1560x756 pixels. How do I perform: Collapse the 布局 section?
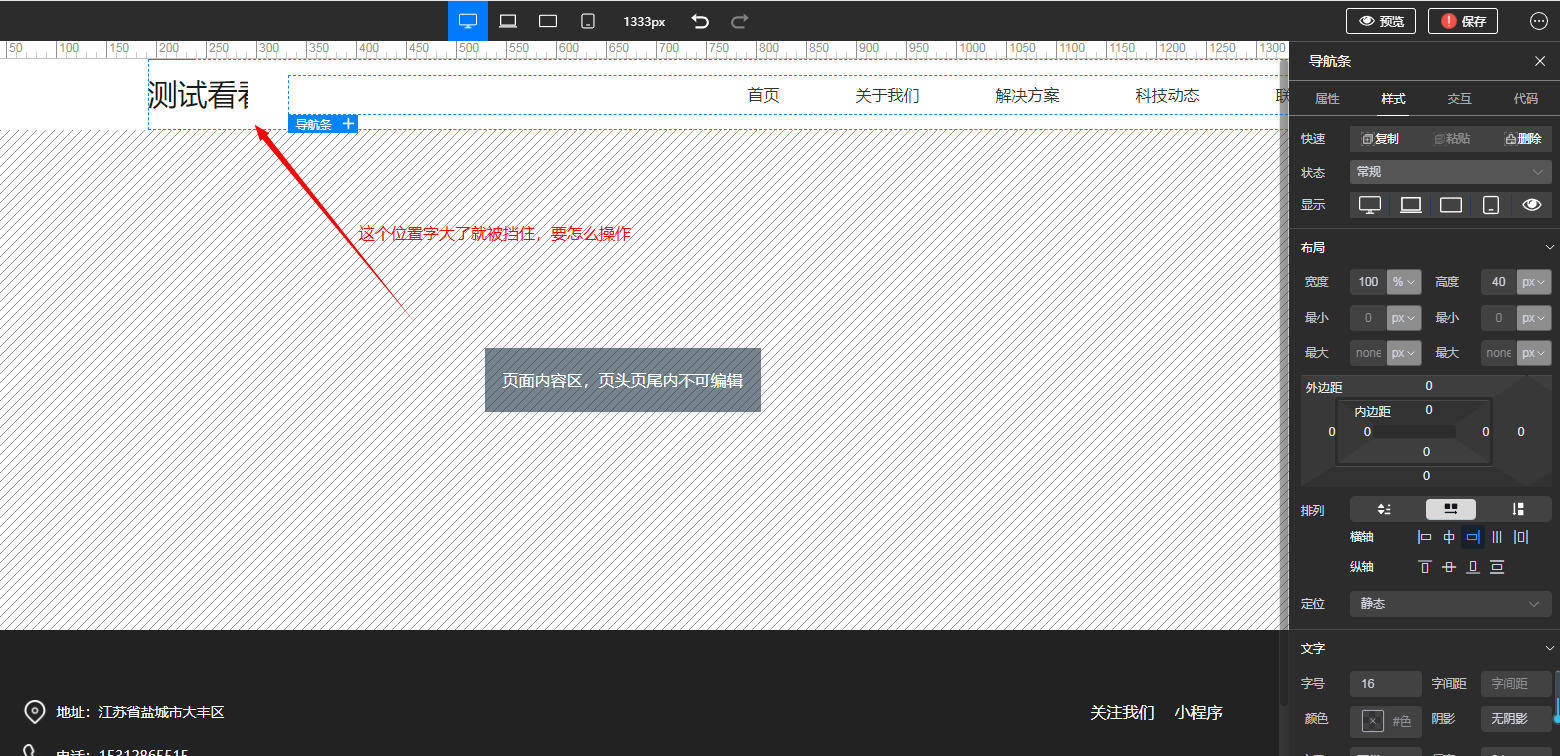pos(1550,247)
